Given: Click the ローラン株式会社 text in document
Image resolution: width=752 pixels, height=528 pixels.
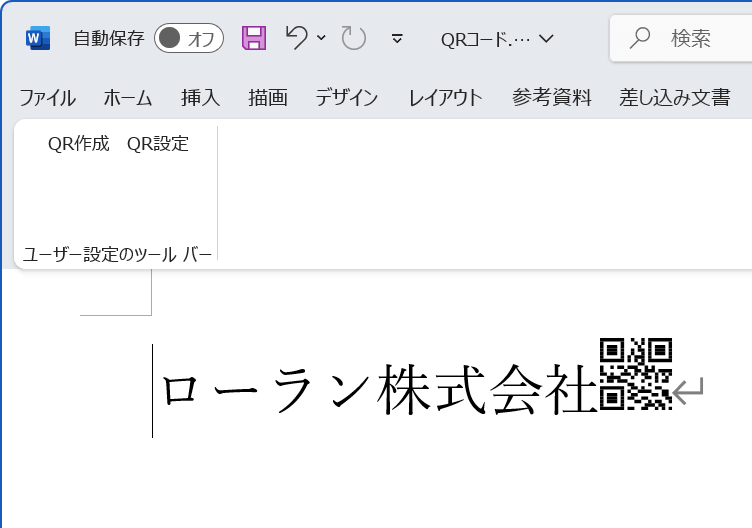Looking at the screenshot, I should (379, 389).
